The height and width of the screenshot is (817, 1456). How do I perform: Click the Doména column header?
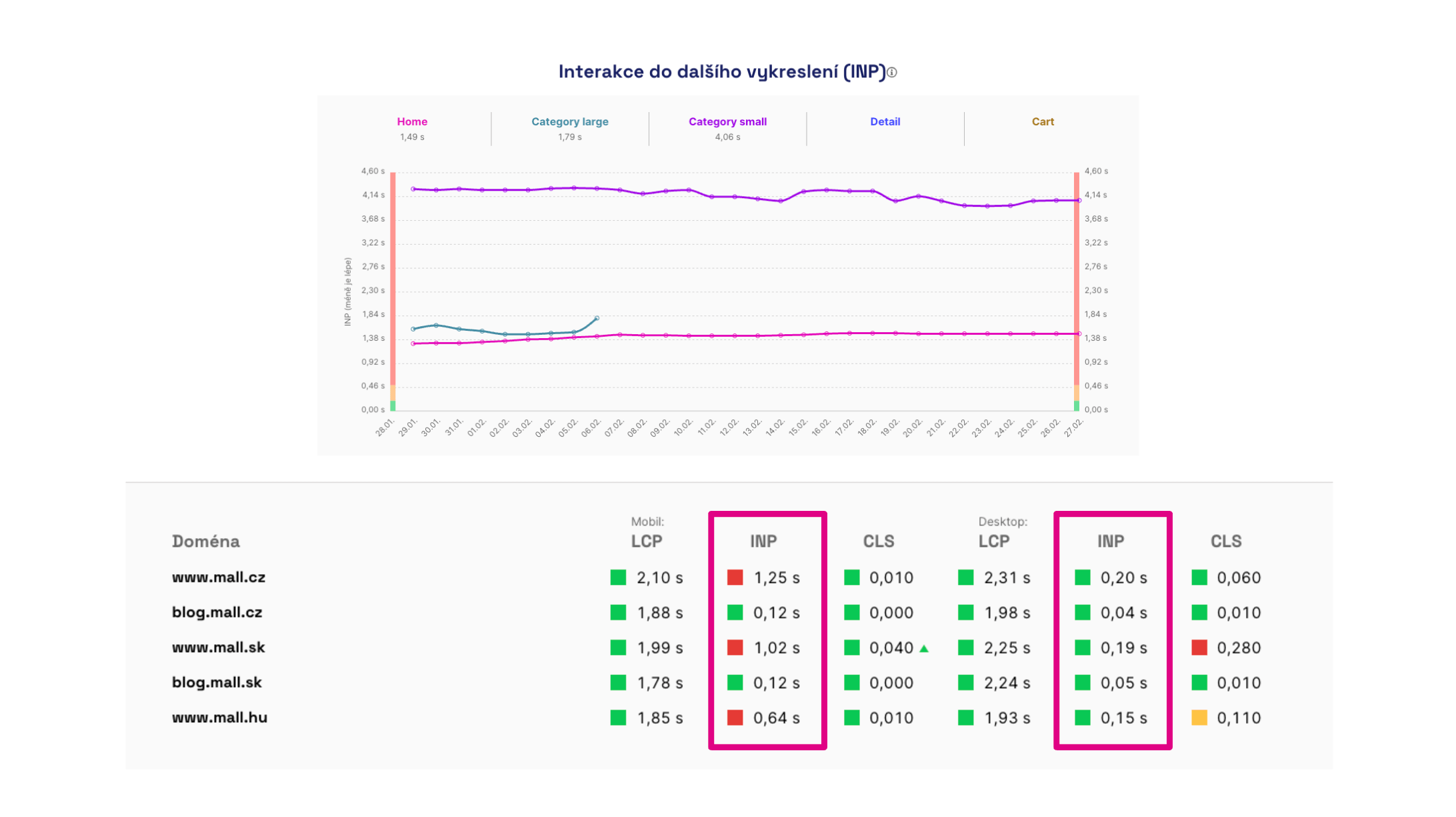206,542
